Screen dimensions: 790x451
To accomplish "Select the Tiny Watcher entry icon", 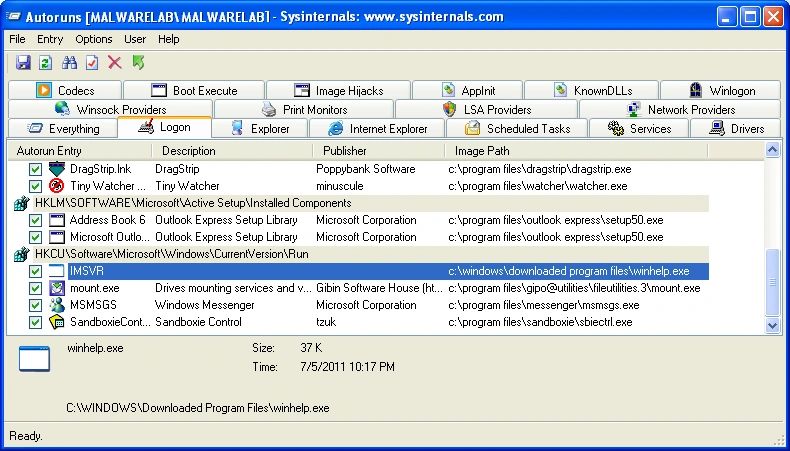I will point(57,186).
